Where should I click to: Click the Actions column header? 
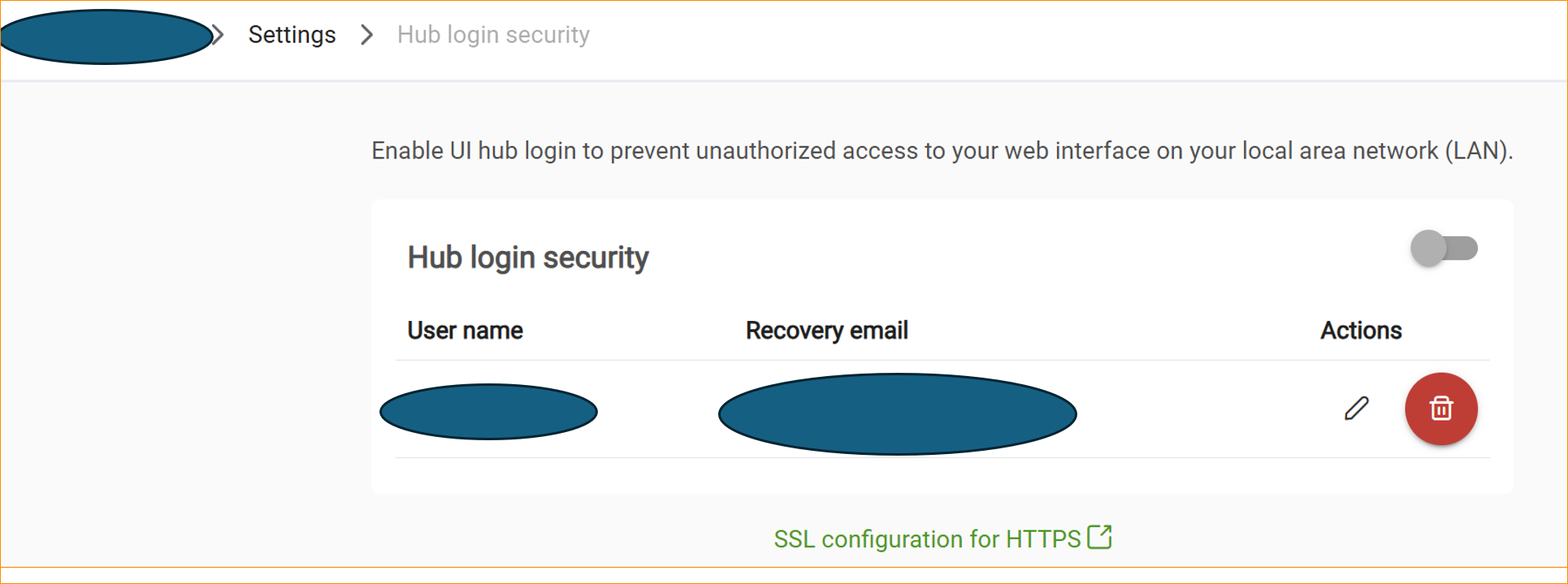1361,331
